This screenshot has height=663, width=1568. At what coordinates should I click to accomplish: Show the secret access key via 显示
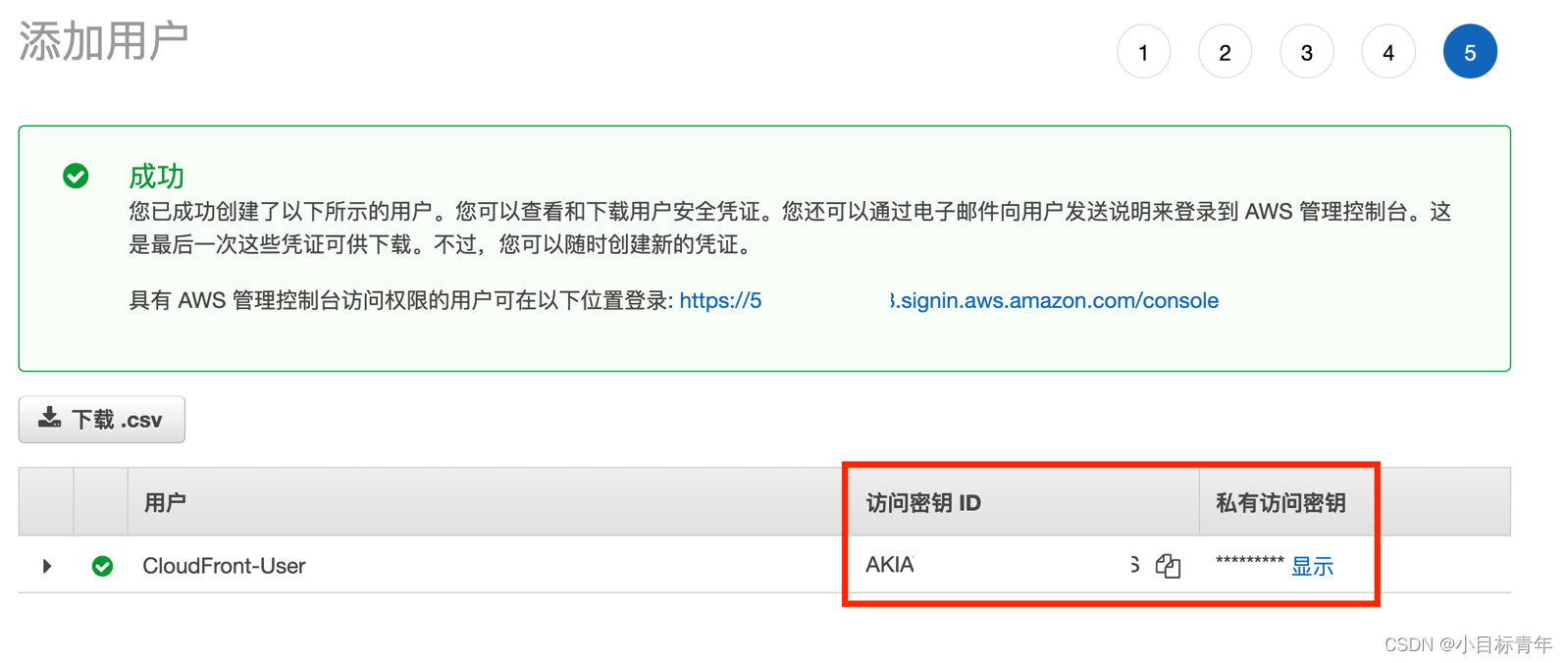pyautogui.click(x=1312, y=567)
